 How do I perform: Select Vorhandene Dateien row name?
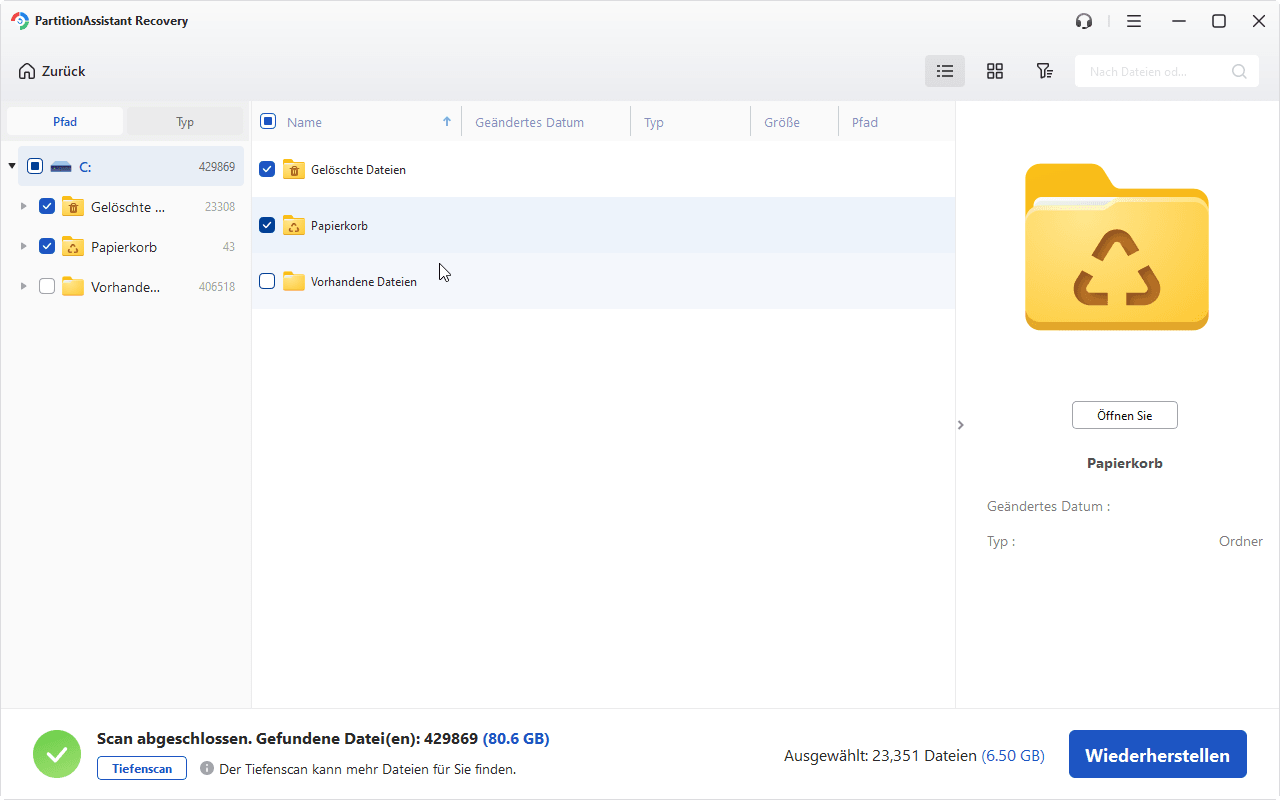point(364,282)
